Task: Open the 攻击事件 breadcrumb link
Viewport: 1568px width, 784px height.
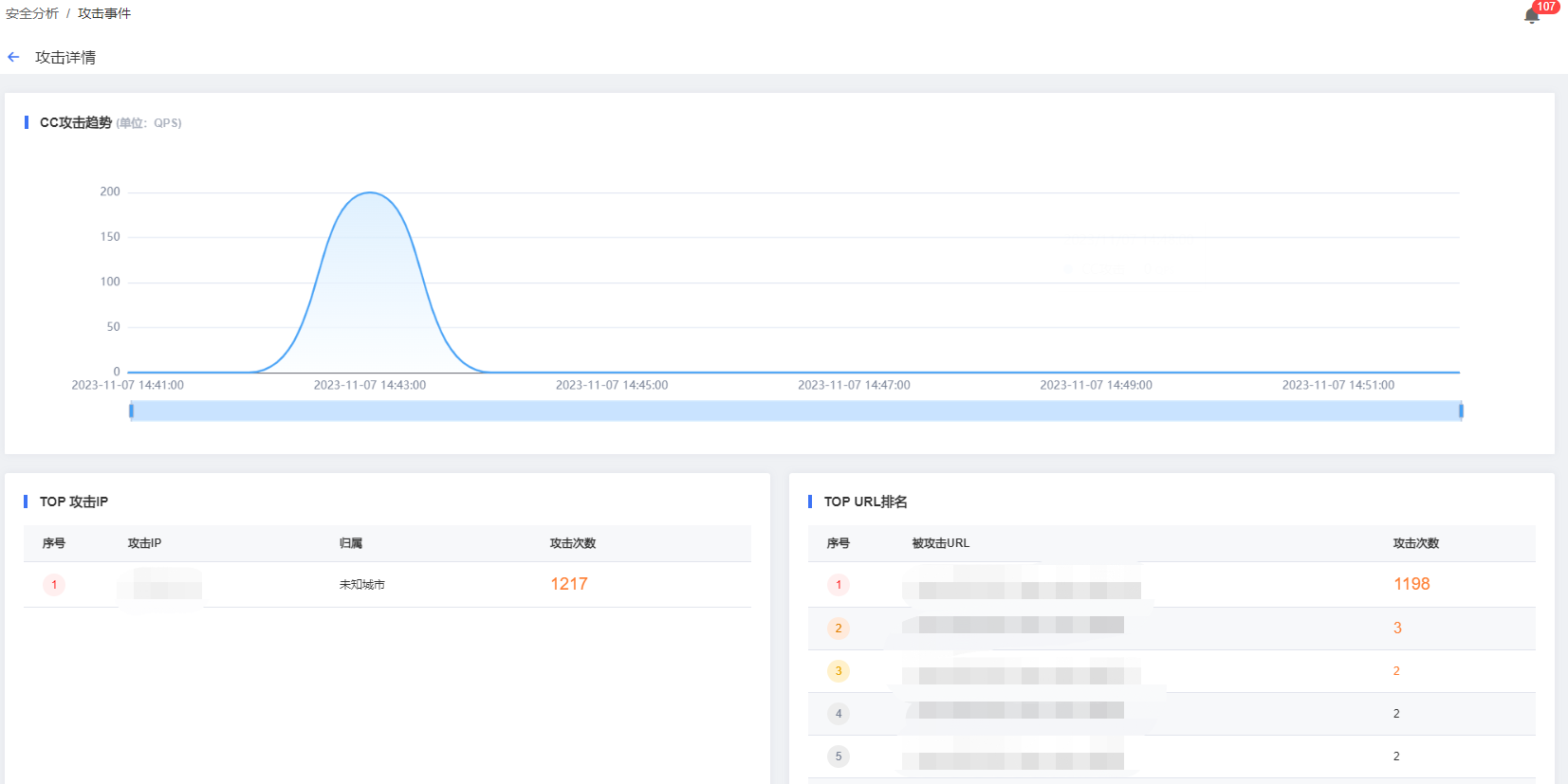Action: click(x=104, y=13)
